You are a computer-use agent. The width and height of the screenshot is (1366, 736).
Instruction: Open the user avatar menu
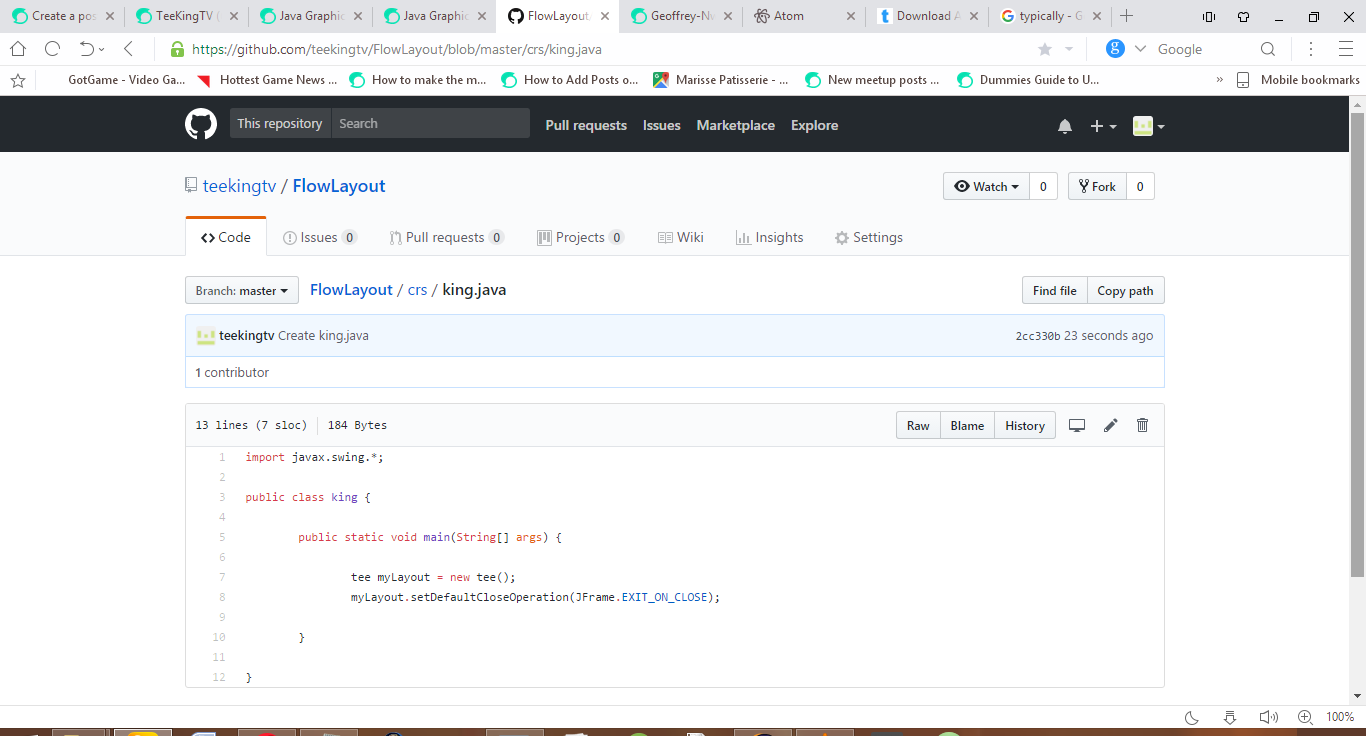tap(1148, 125)
